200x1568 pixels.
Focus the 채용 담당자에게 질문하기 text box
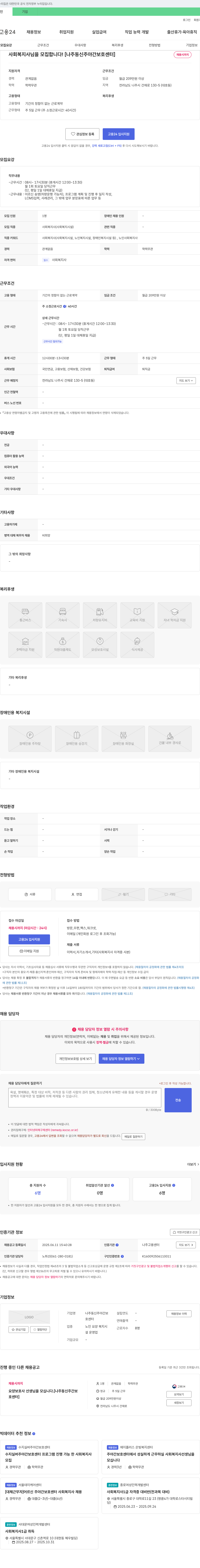coord(85,1098)
